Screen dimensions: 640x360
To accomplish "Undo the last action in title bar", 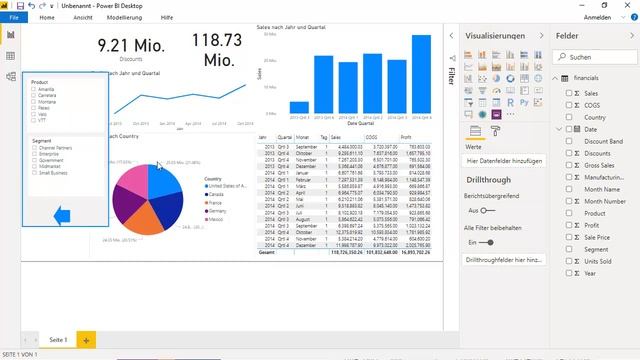I will [31, 6].
